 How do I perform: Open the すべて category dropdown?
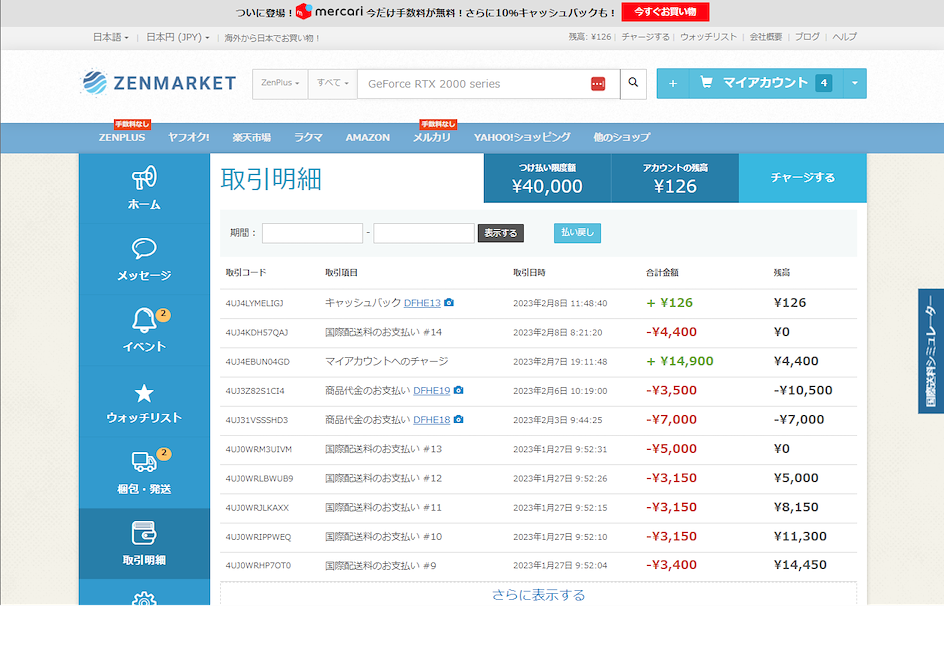pyautogui.click(x=332, y=83)
